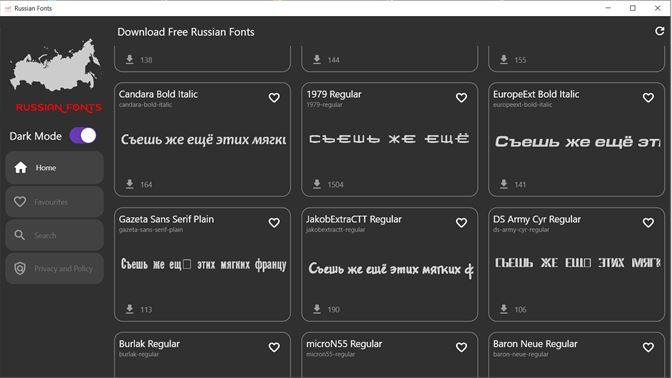
Task: Open the Candara Bold Italic font preview
Action: pyautogui.click(x=204, y=139)
